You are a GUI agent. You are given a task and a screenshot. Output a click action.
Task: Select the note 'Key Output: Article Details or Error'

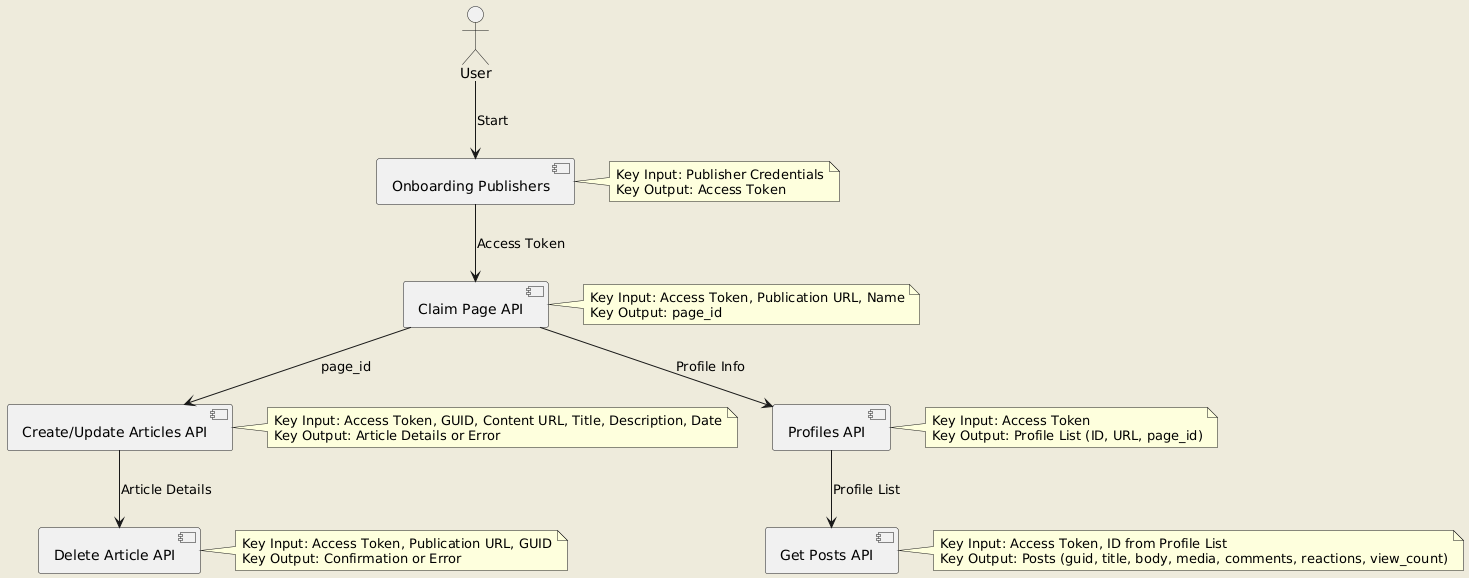pos(502,428)
